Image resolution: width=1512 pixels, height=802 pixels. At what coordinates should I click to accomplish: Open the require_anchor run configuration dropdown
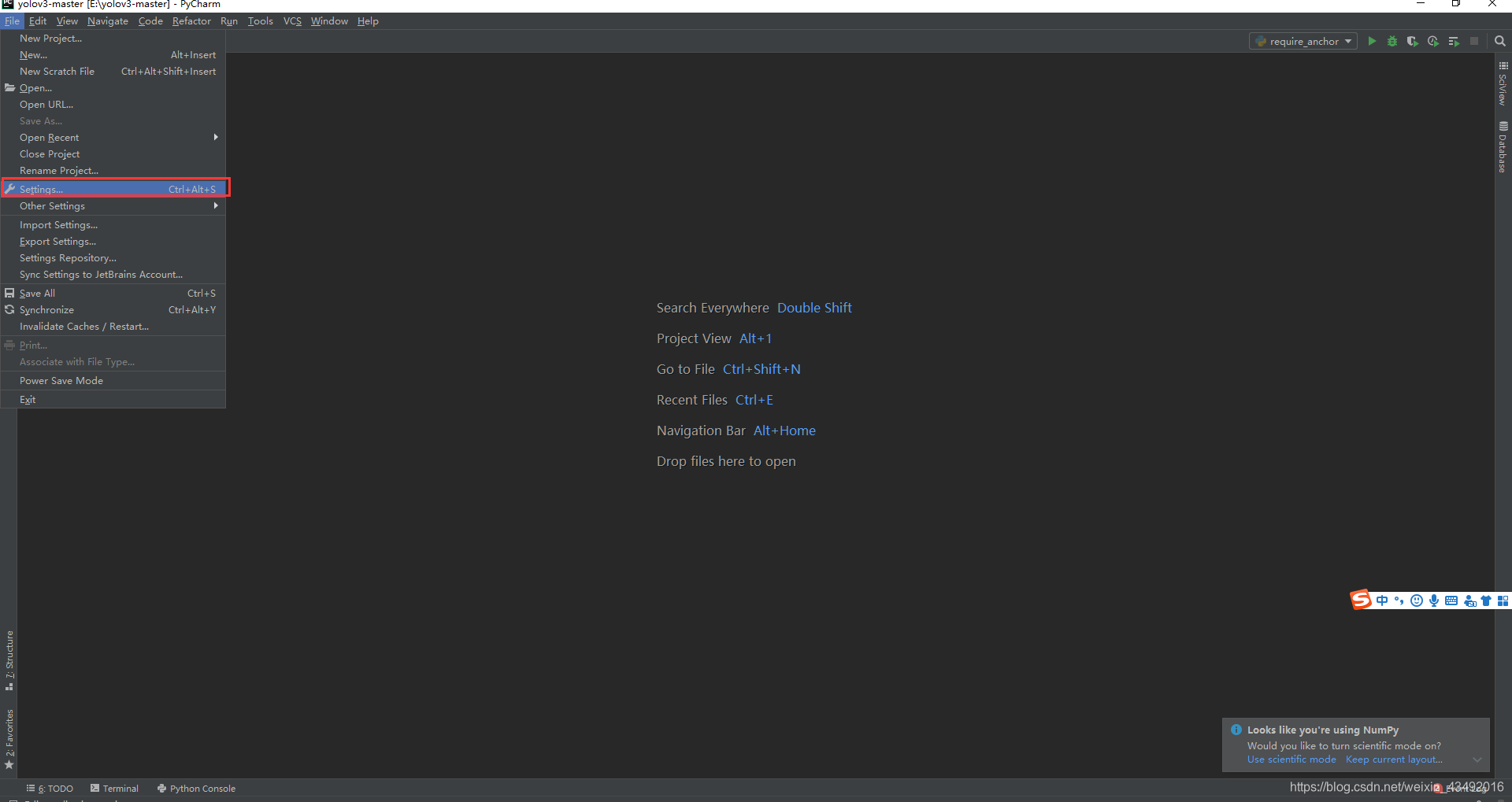click(x=1348, y=41)
